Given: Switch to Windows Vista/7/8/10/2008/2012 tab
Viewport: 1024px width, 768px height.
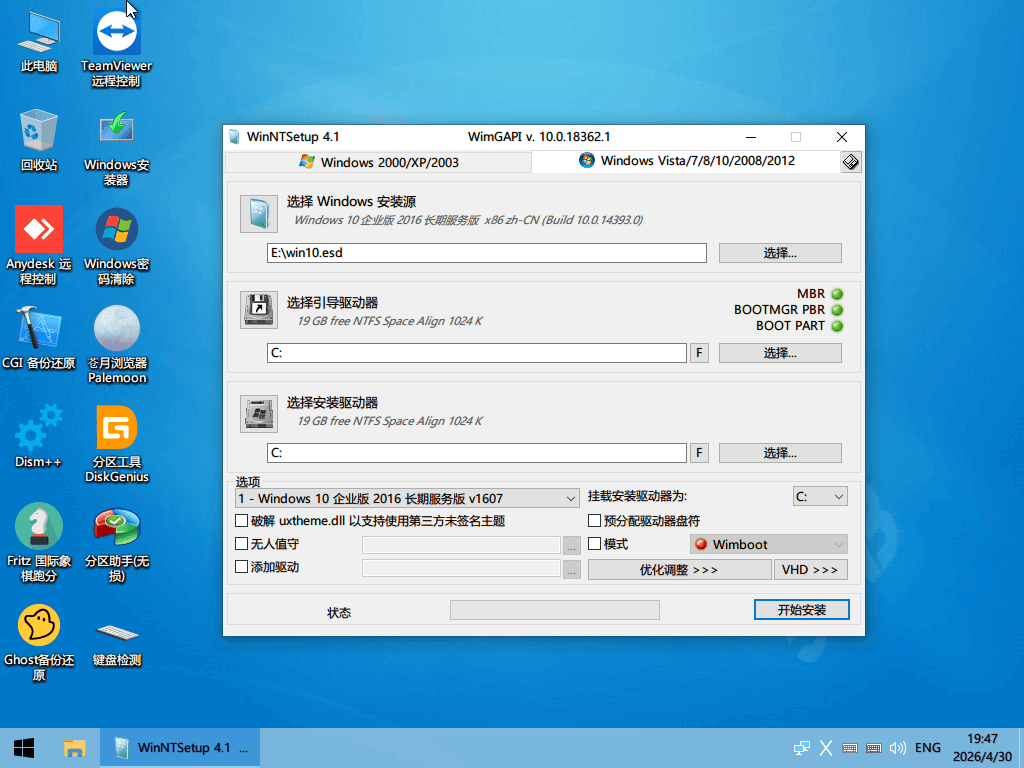Looking at the screenshot, I should coord(686,161).
